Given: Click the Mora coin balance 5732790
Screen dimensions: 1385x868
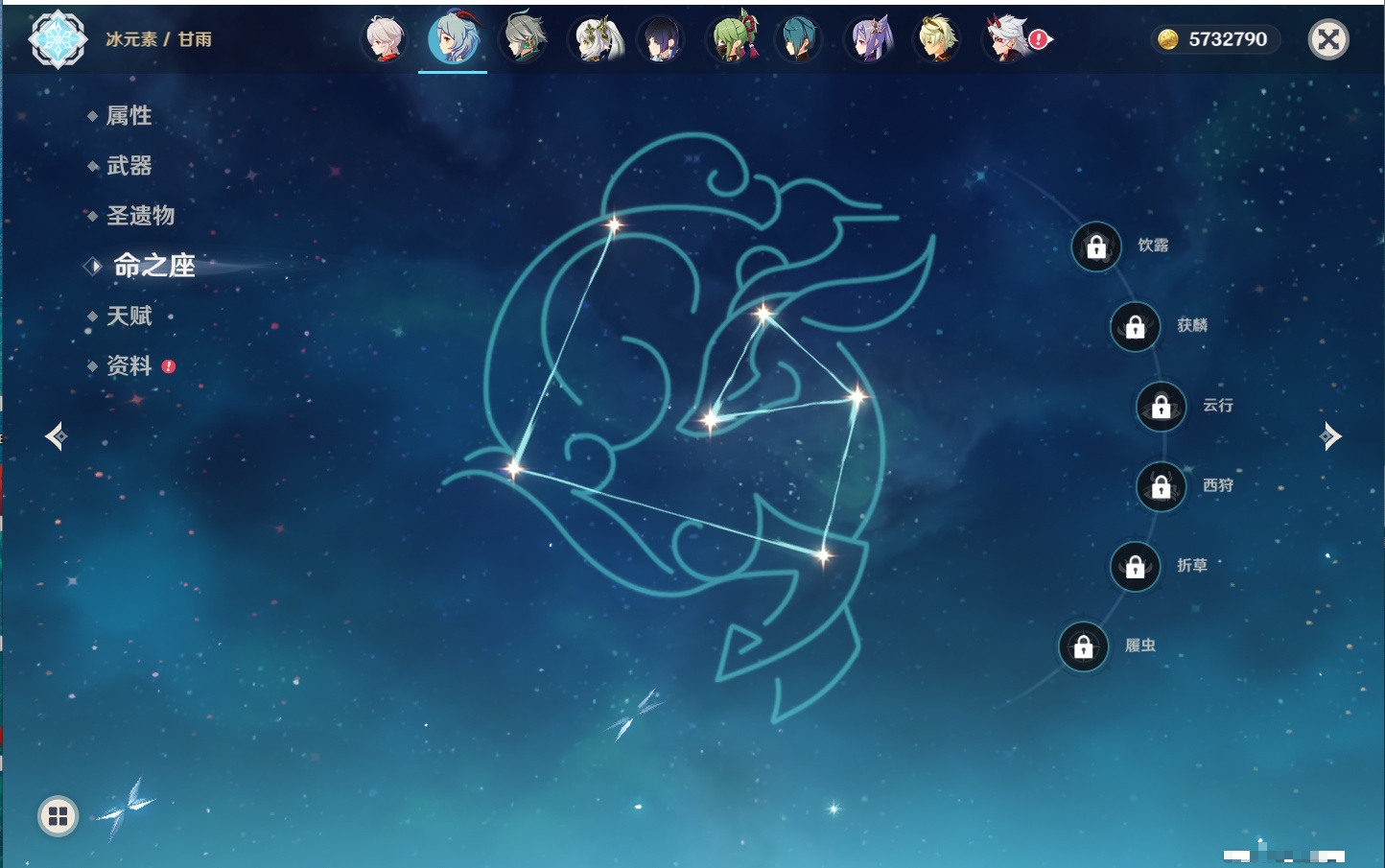Looking at the screenshot, I should click(x=1215, y=39).
